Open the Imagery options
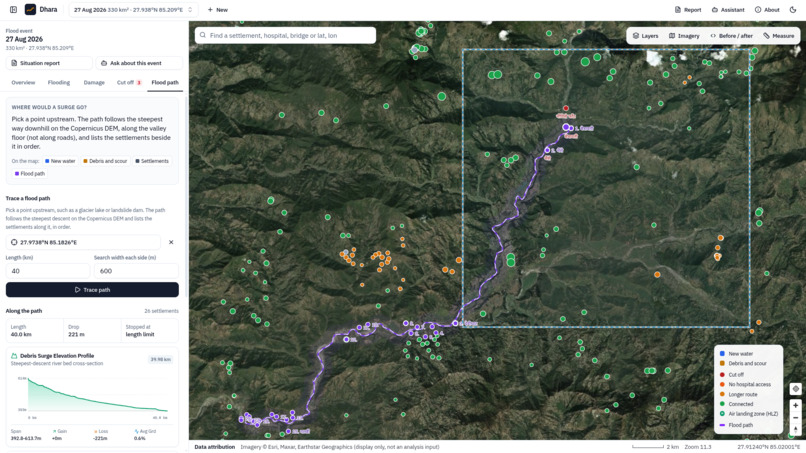806x453 pixels. point(684,36)
